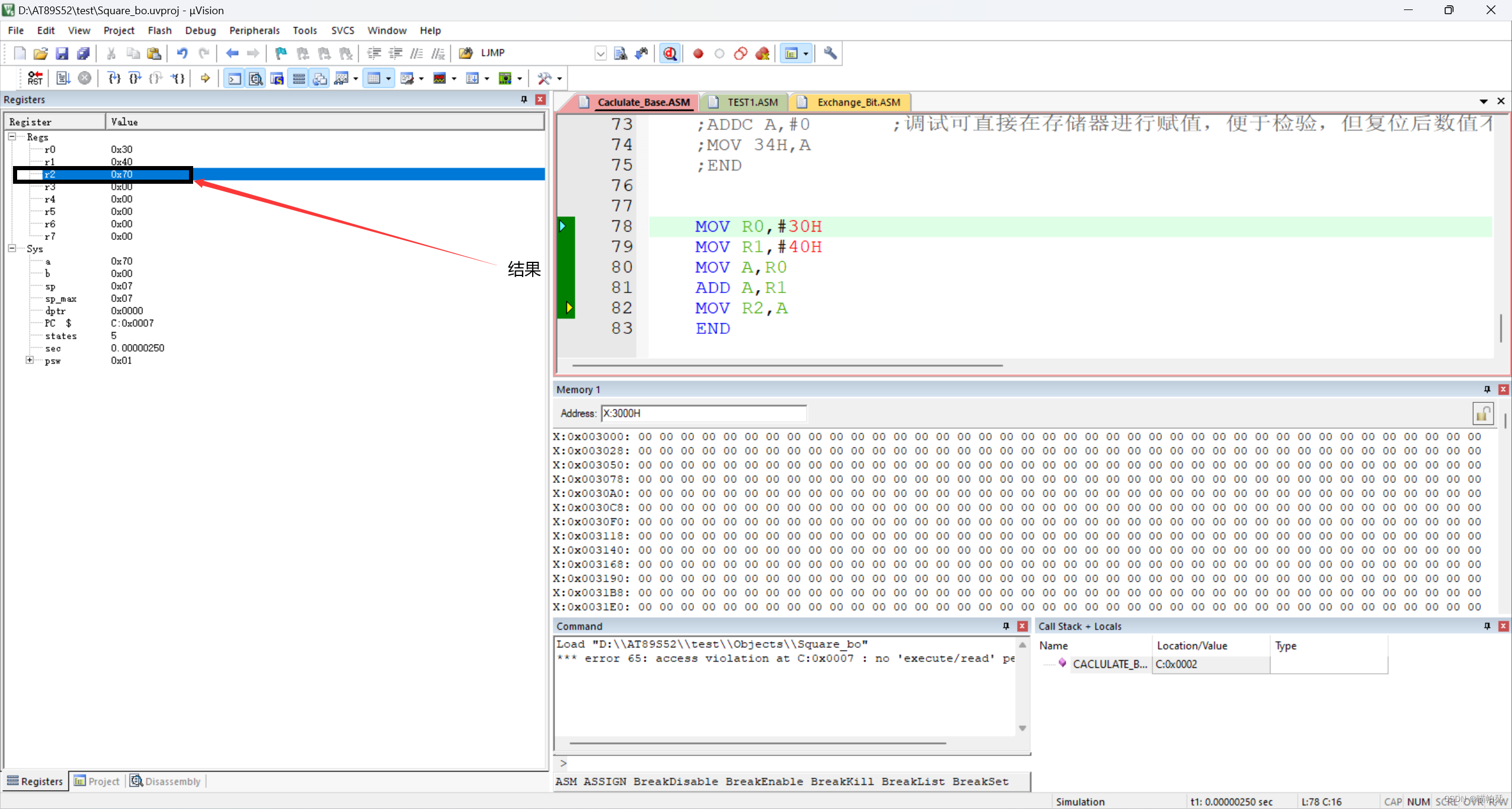
Task: Click Show Next Statement yellow arrow icon
Action: click(x=205, y=78)
